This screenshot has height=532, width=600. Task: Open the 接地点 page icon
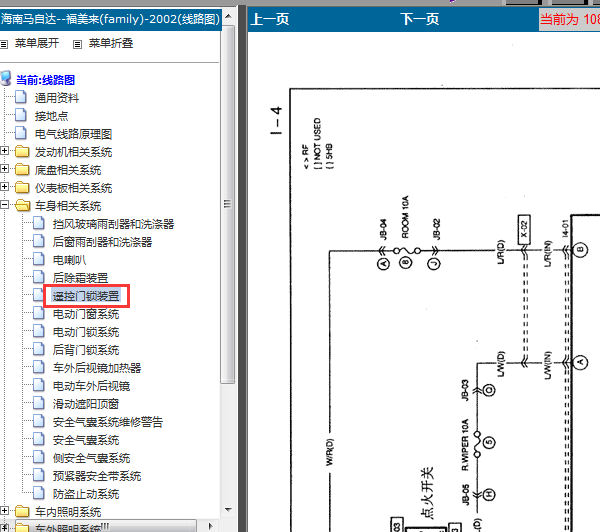coord(21,115)
